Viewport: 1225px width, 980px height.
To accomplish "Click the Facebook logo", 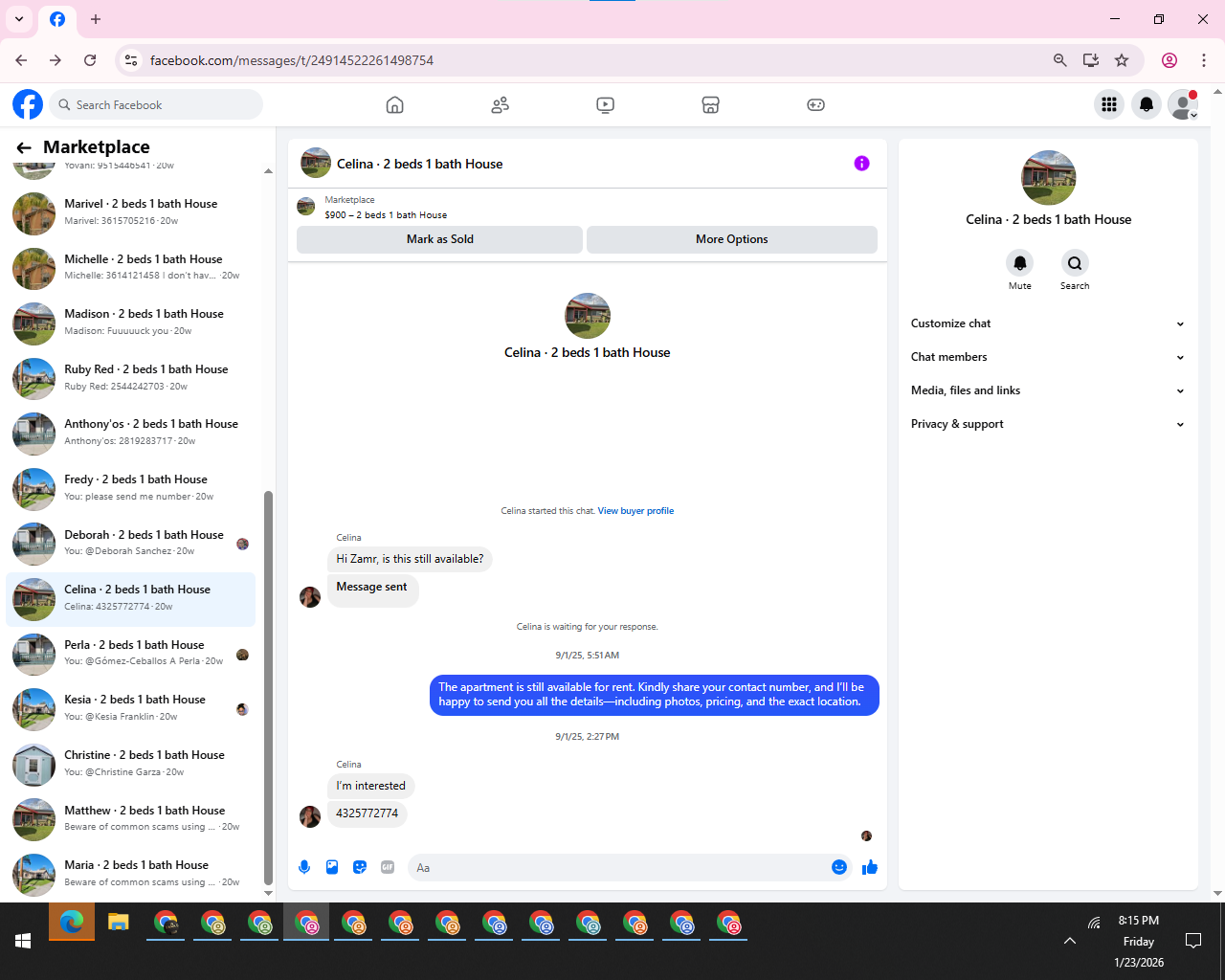I will point(28,104).
